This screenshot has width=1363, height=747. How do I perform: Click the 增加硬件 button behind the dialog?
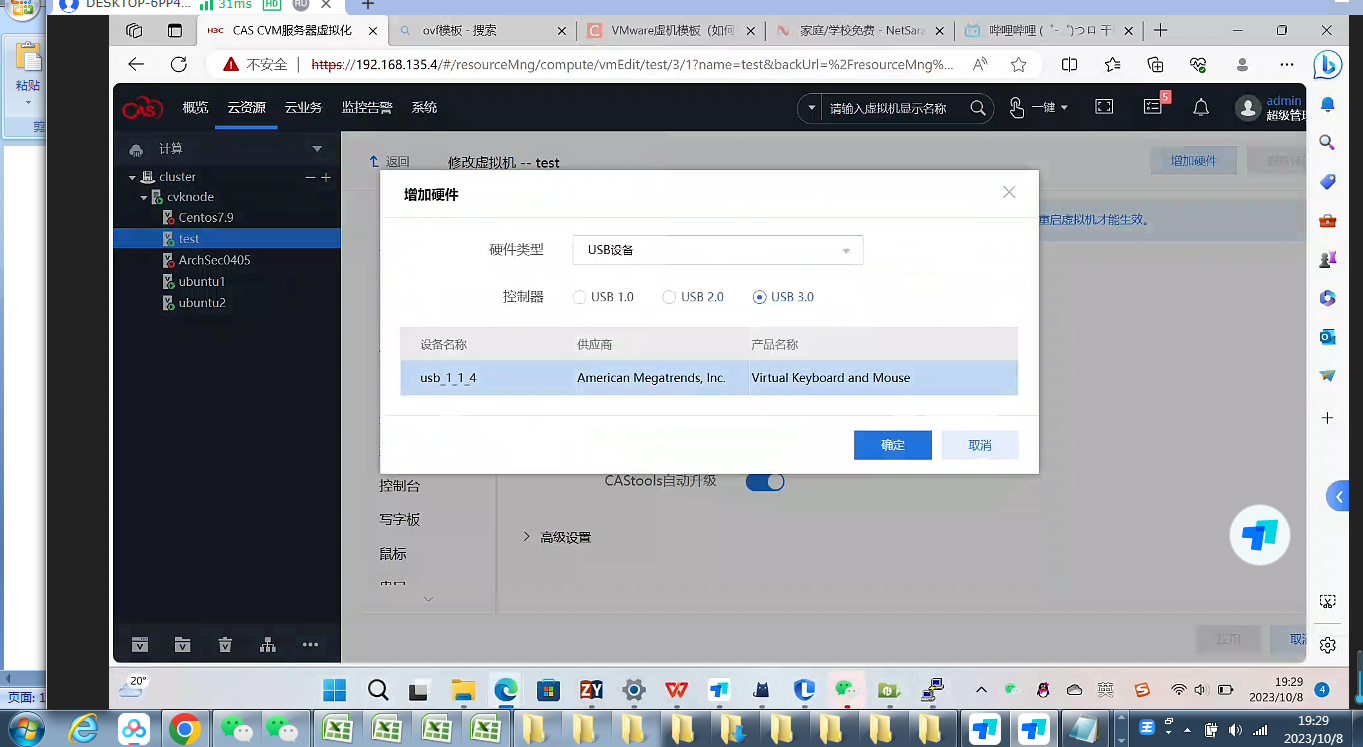(x=1194, y=161)
